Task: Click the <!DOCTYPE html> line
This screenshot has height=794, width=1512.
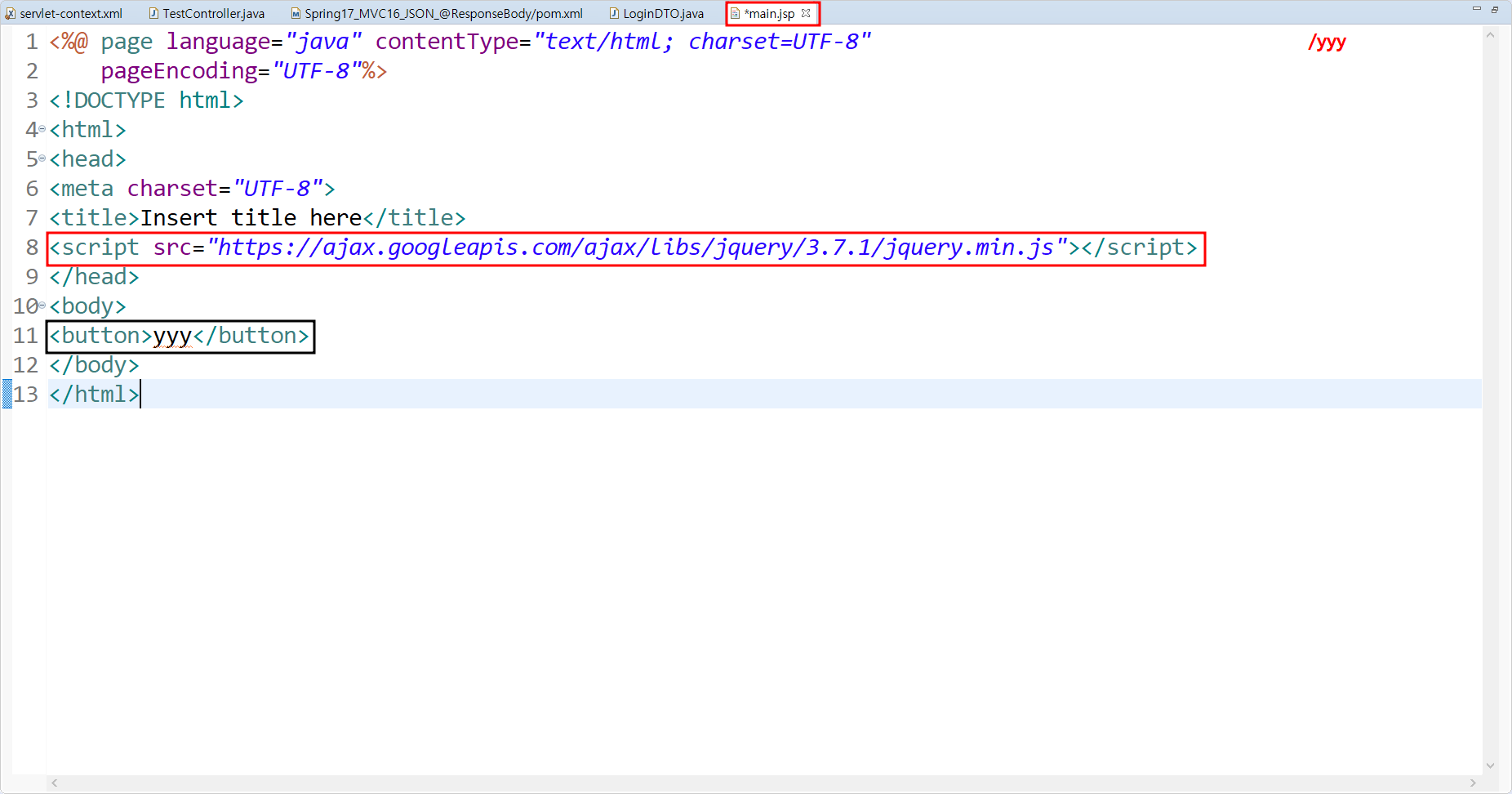Action: 146,100
